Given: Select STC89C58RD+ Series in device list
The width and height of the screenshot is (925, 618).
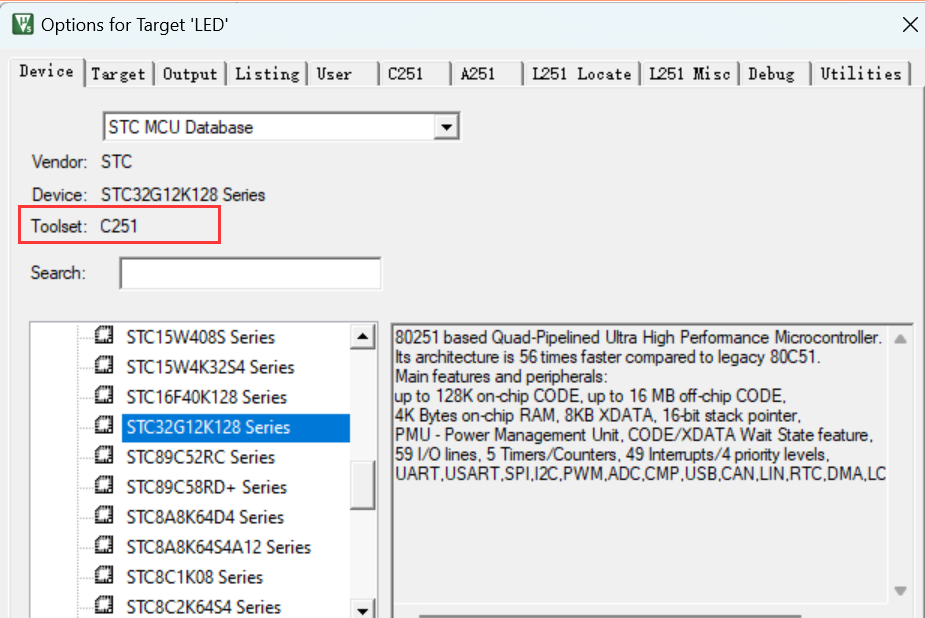Looking at the screenshot, I should [206, 488].
